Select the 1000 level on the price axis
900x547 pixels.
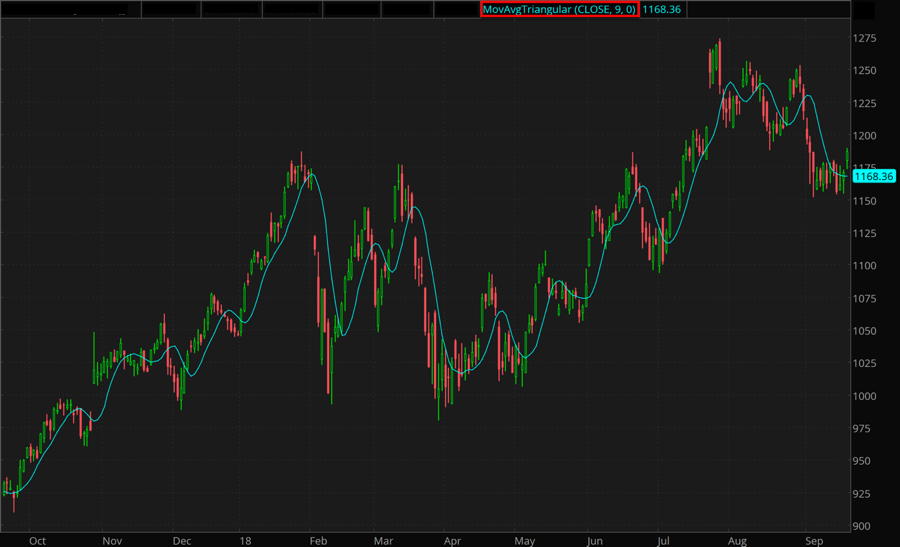pyautogui.click(x=867, y=396)
